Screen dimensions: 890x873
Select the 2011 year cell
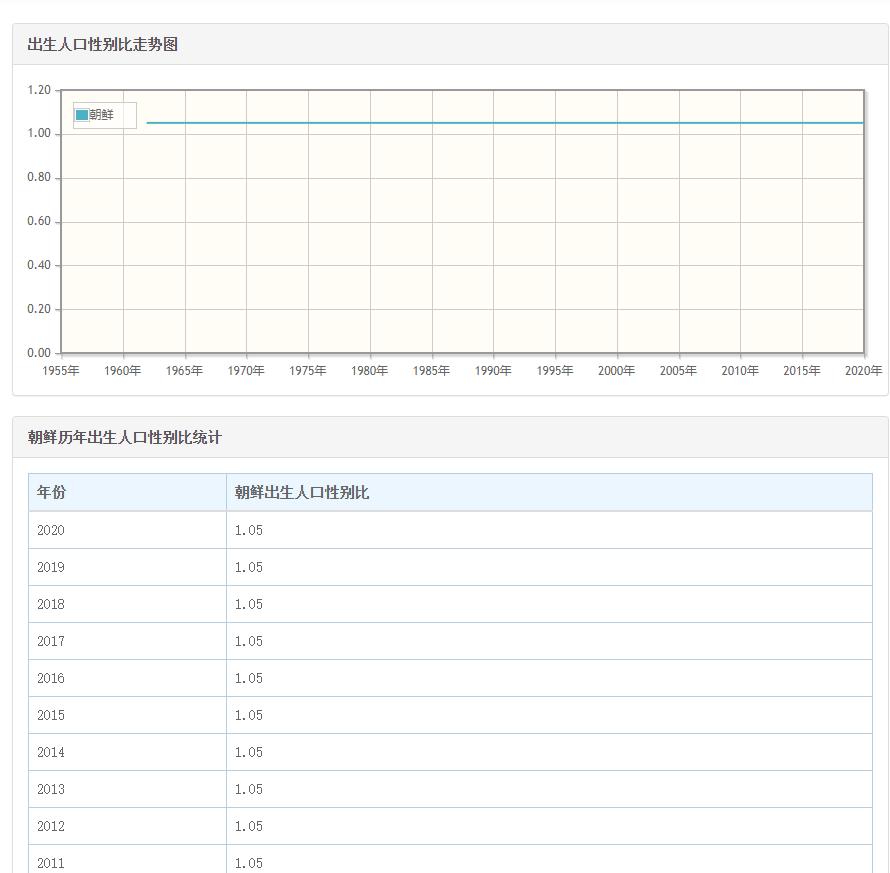point(127,859)
